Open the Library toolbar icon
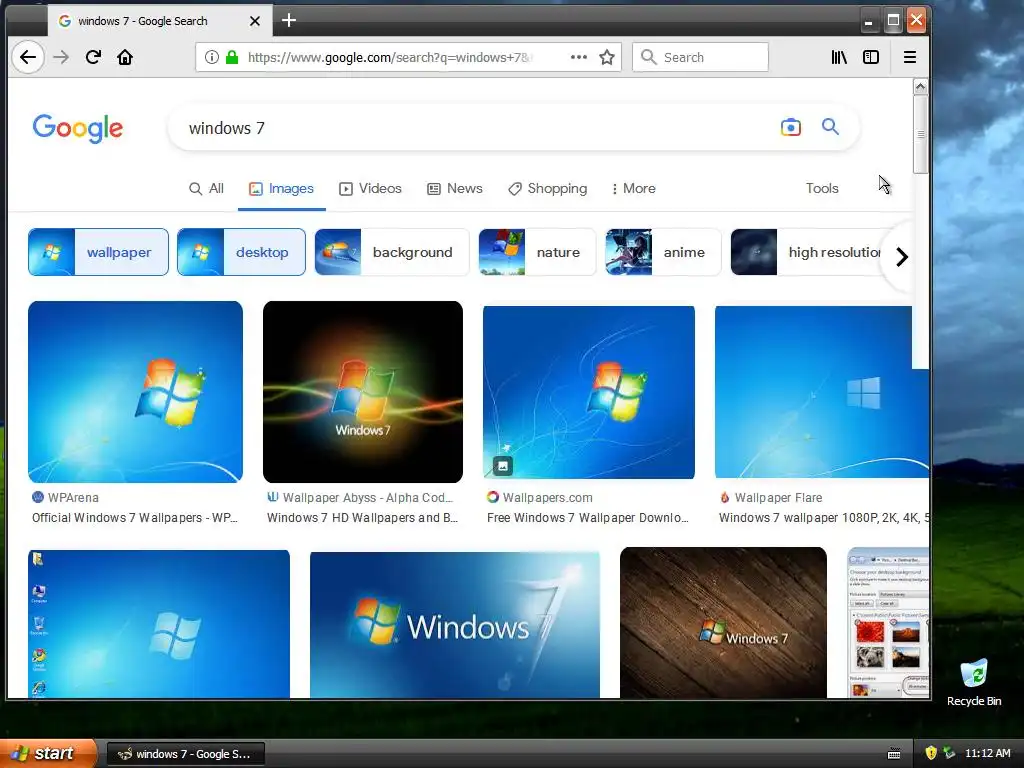 coord(839,57)
